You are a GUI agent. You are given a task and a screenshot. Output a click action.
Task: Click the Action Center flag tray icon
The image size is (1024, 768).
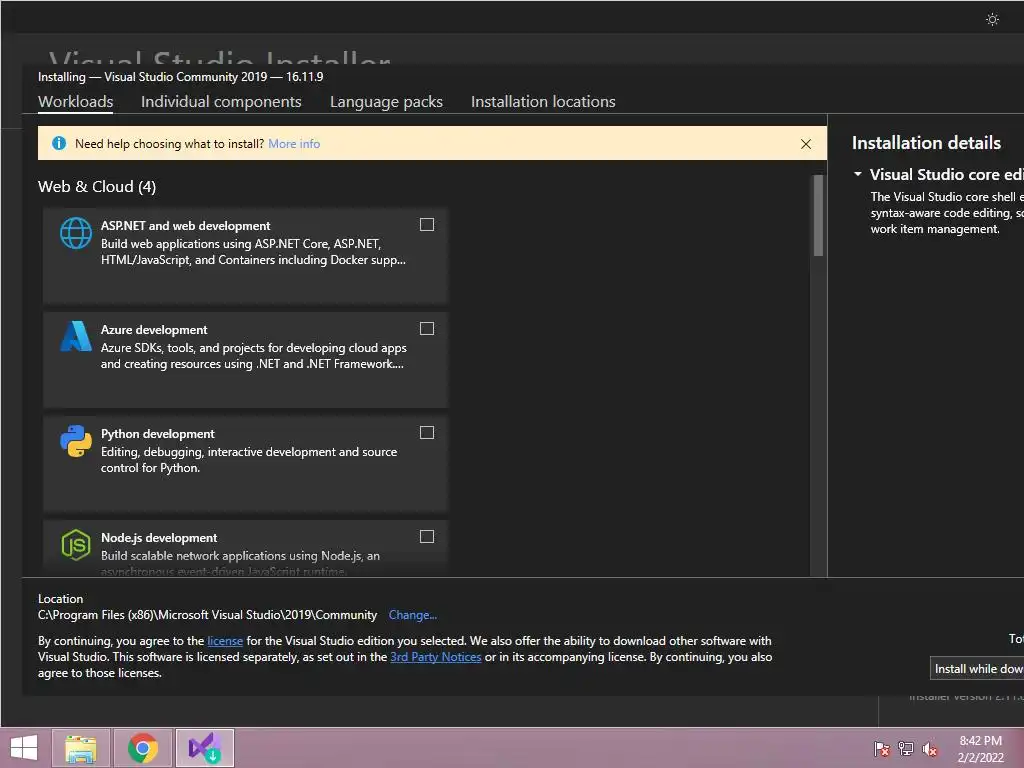(x=881, y=748)
